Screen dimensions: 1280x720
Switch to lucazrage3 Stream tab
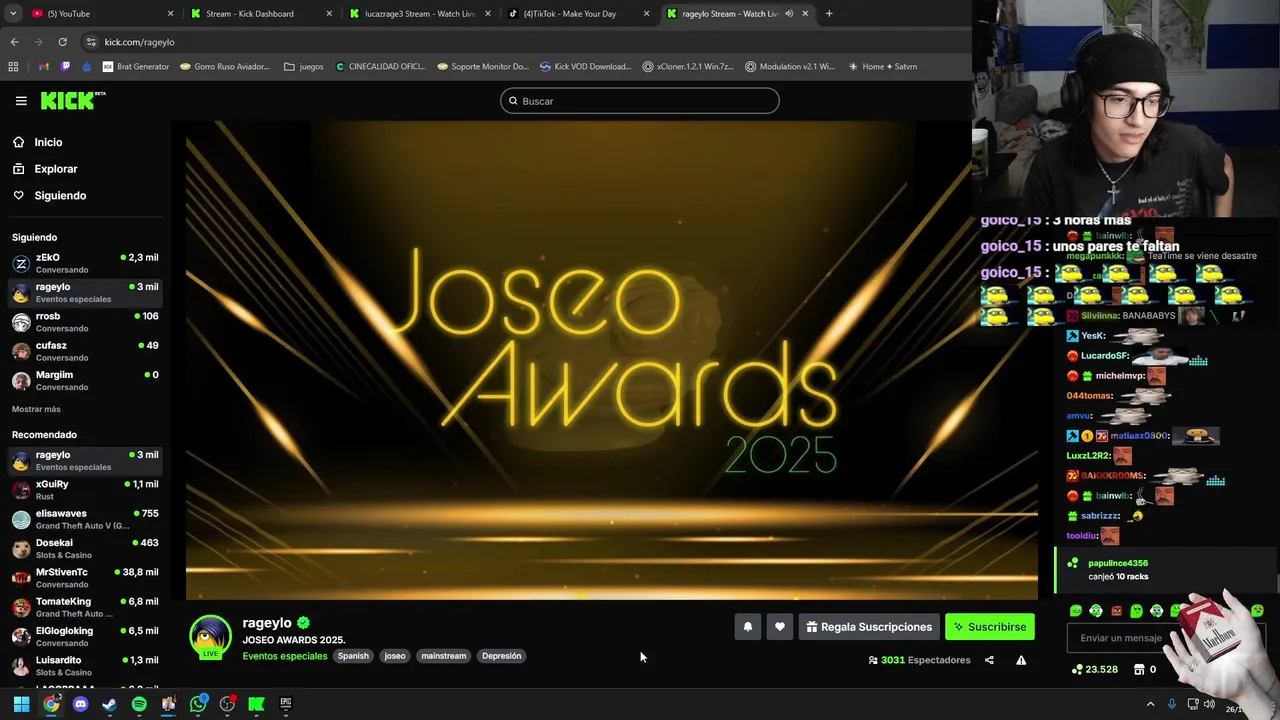[419, 14]
